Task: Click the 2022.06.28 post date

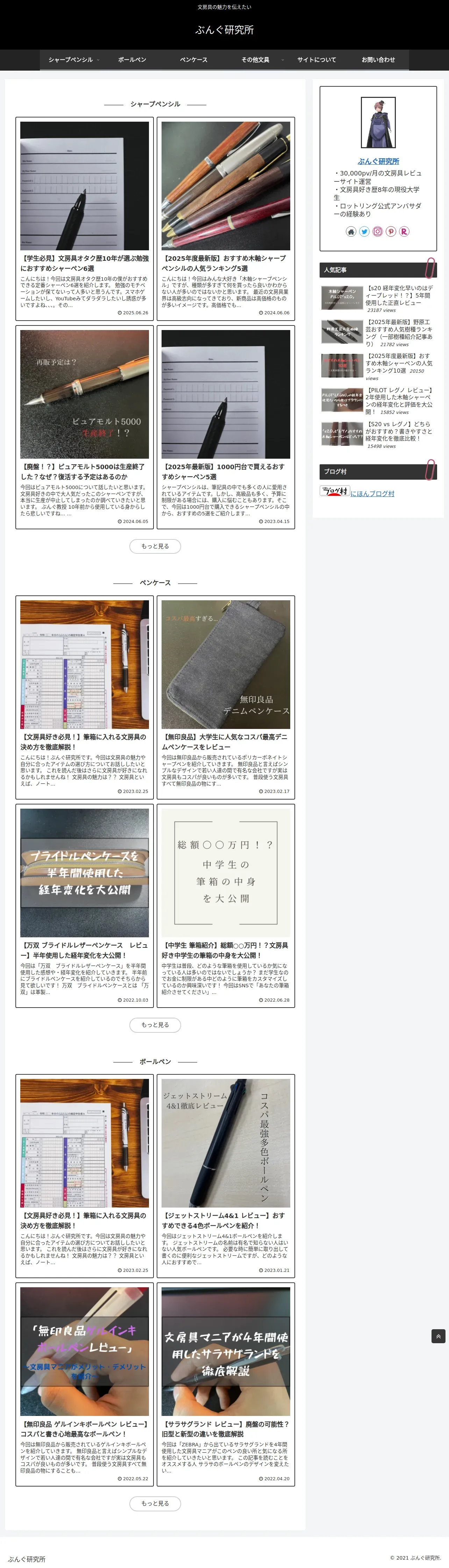Action: pyautogui.click(x=274, y=1000)
